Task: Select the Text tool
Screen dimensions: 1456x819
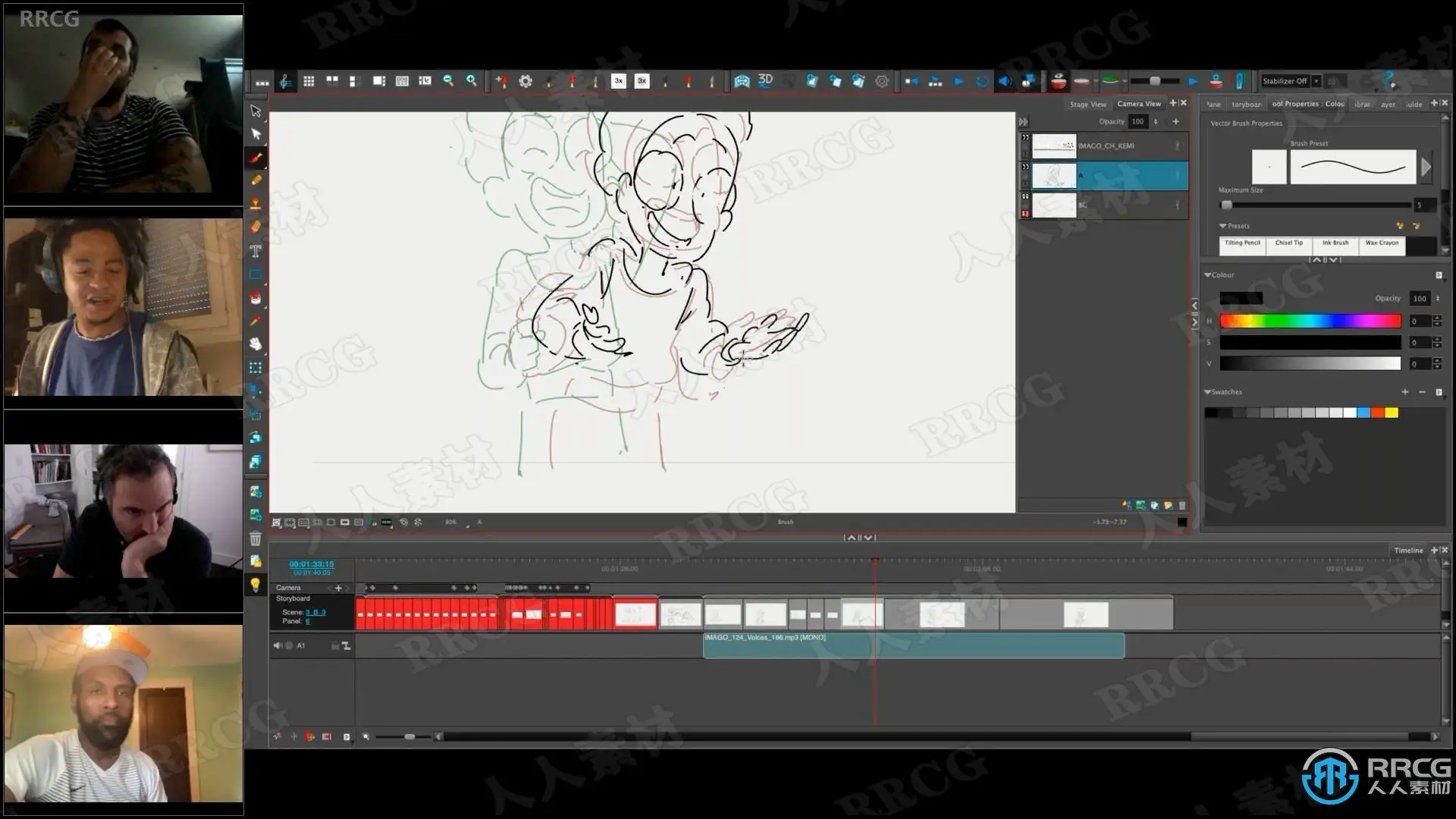Action: pos(256,251)
